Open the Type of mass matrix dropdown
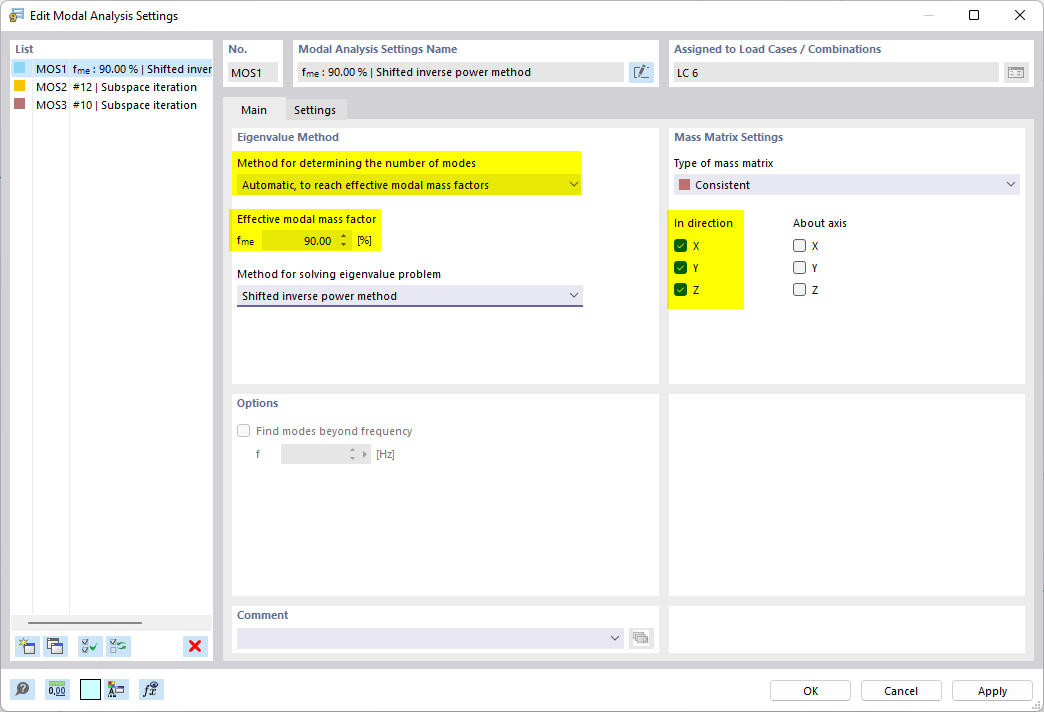Viewport: 1044px width, 712px height. pos(1010,184)
